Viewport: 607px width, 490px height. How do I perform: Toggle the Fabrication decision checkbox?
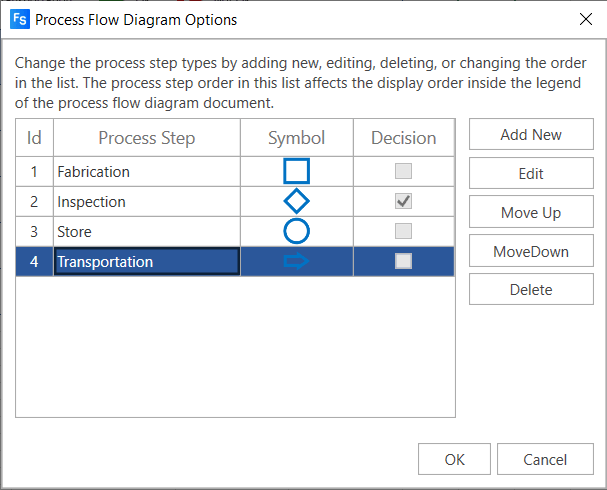[x=403, y=172]
